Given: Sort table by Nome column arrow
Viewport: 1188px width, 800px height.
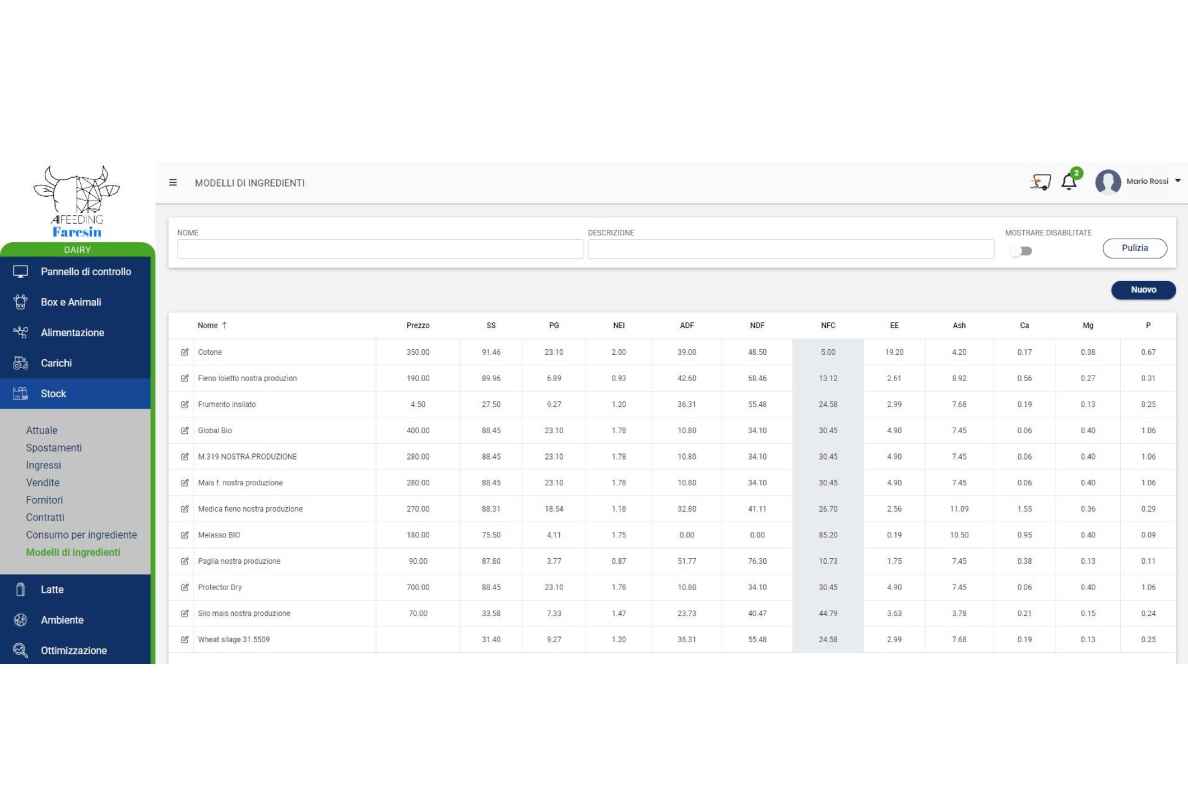Looking at the screenshot, I should [224, 325].
